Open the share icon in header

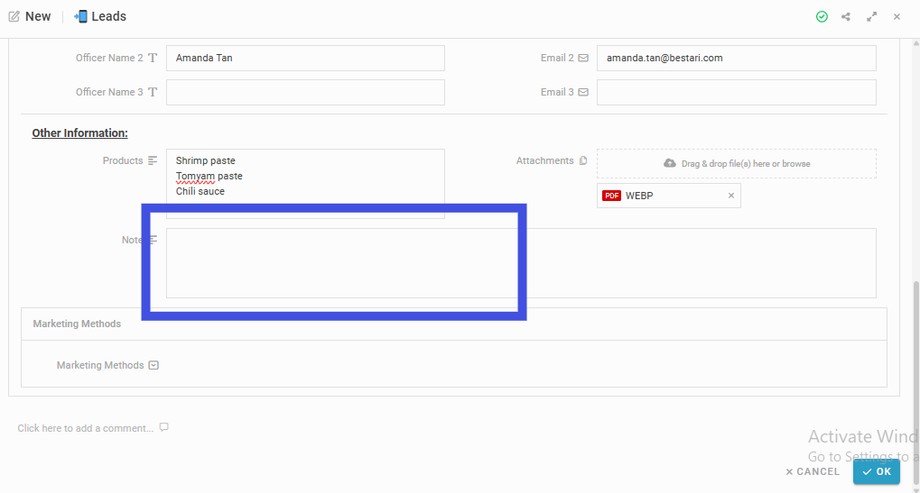click(845, 17)
